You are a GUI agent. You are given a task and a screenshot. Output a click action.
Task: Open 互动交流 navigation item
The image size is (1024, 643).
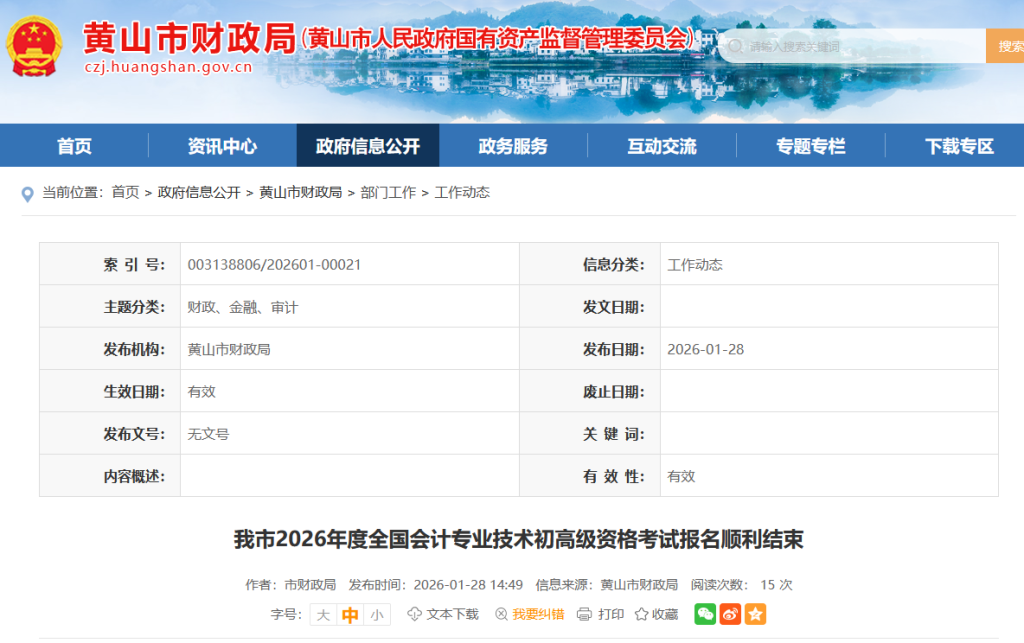(x=662, y=146)
